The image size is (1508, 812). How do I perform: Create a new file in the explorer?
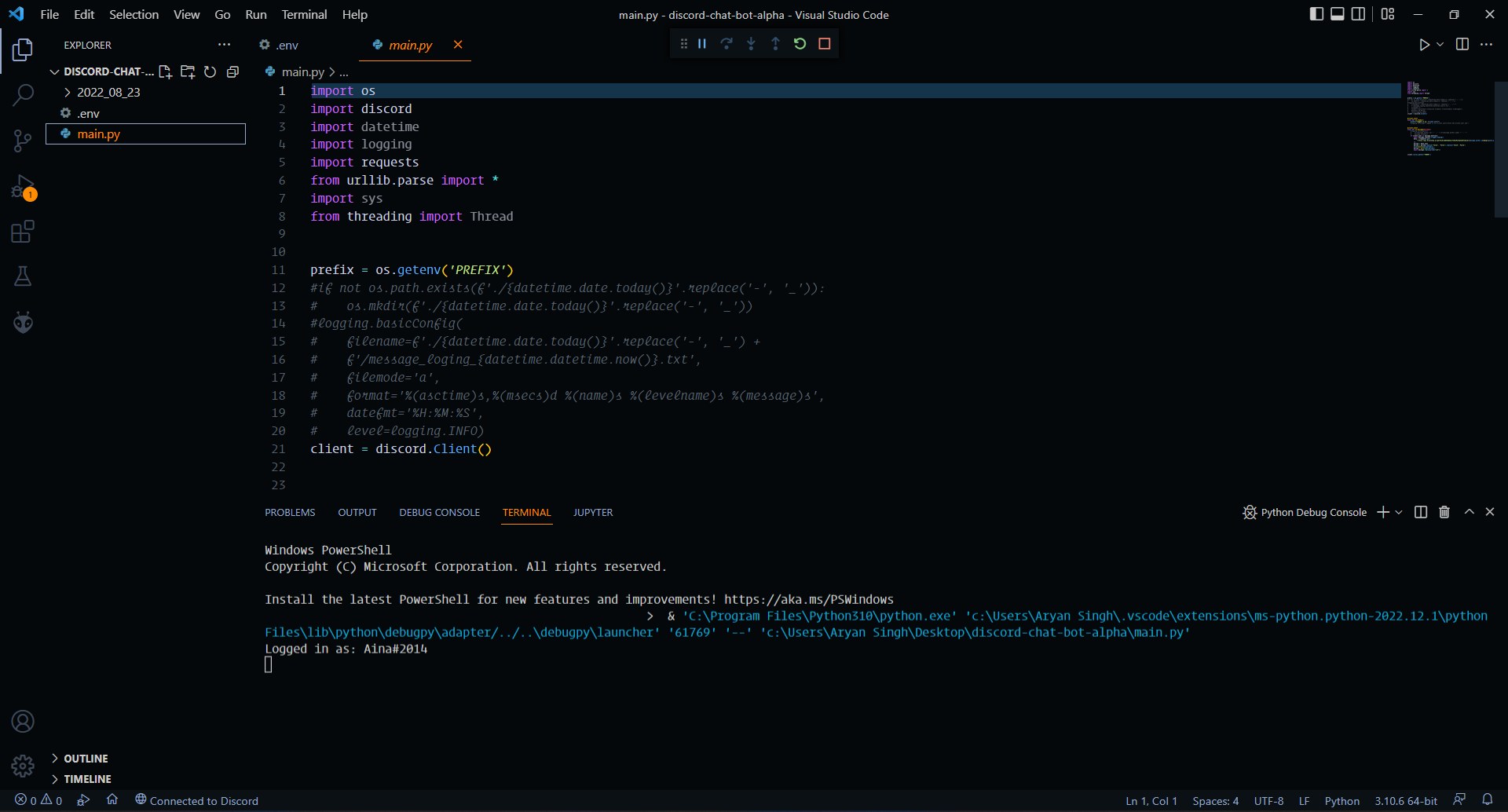[x=165, y=71]
